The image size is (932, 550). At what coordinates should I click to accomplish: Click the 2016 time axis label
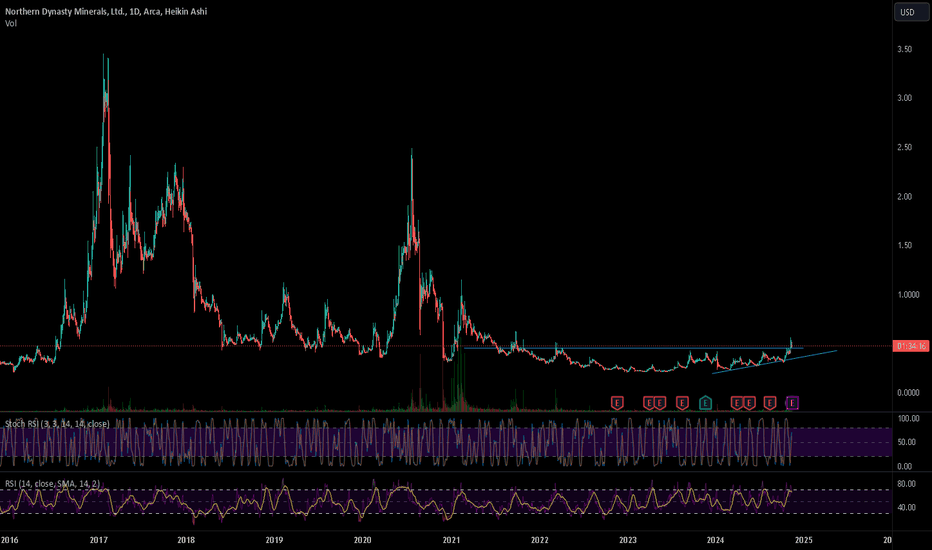point(10,540)
